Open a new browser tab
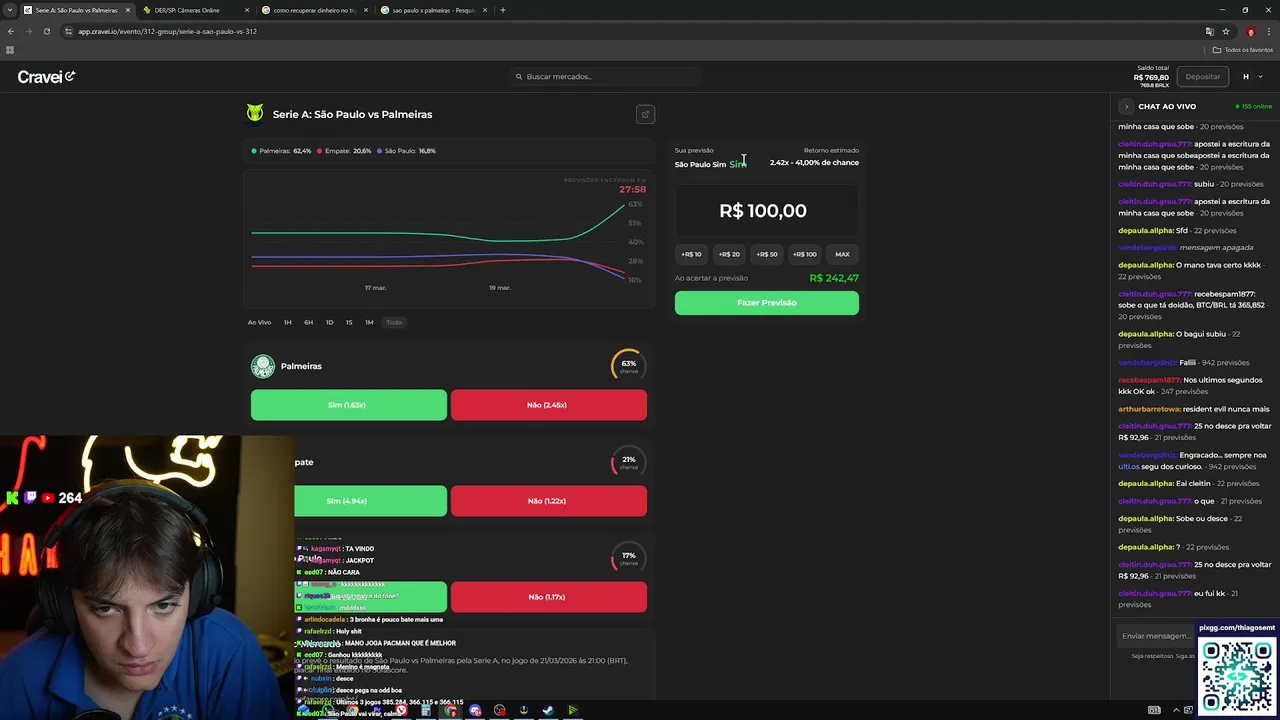This screenshot has width=1280, height=720. [x=503, y=10]
